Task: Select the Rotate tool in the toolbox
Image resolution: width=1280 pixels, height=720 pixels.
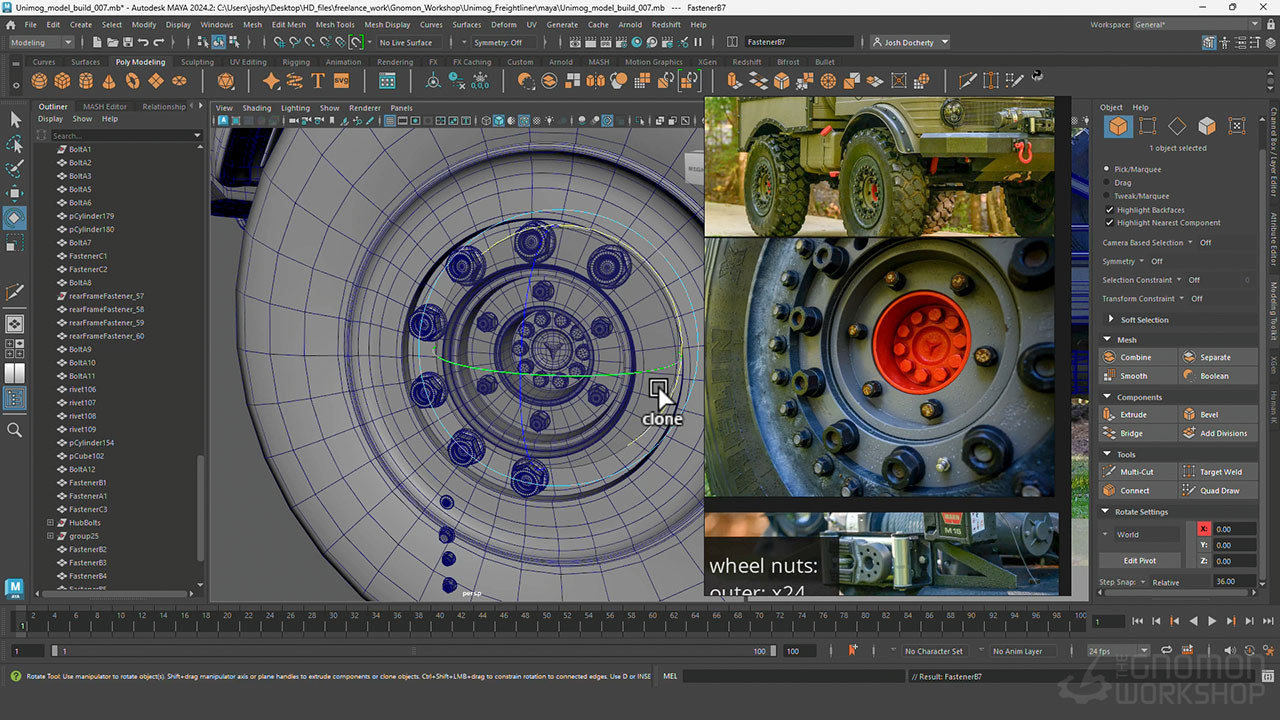Action: click(x=15, y=217)
